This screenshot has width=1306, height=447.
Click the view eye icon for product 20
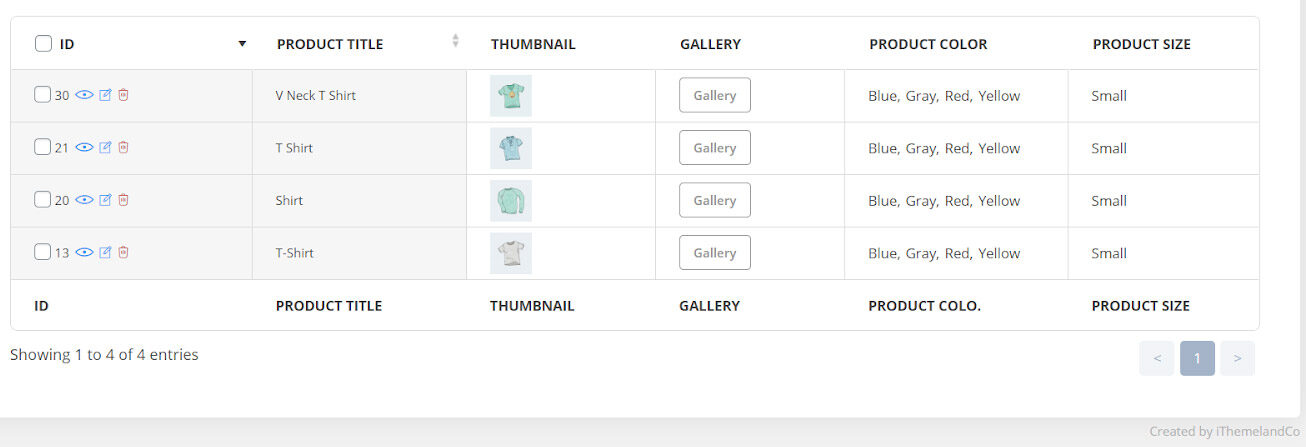coord(85,200)
